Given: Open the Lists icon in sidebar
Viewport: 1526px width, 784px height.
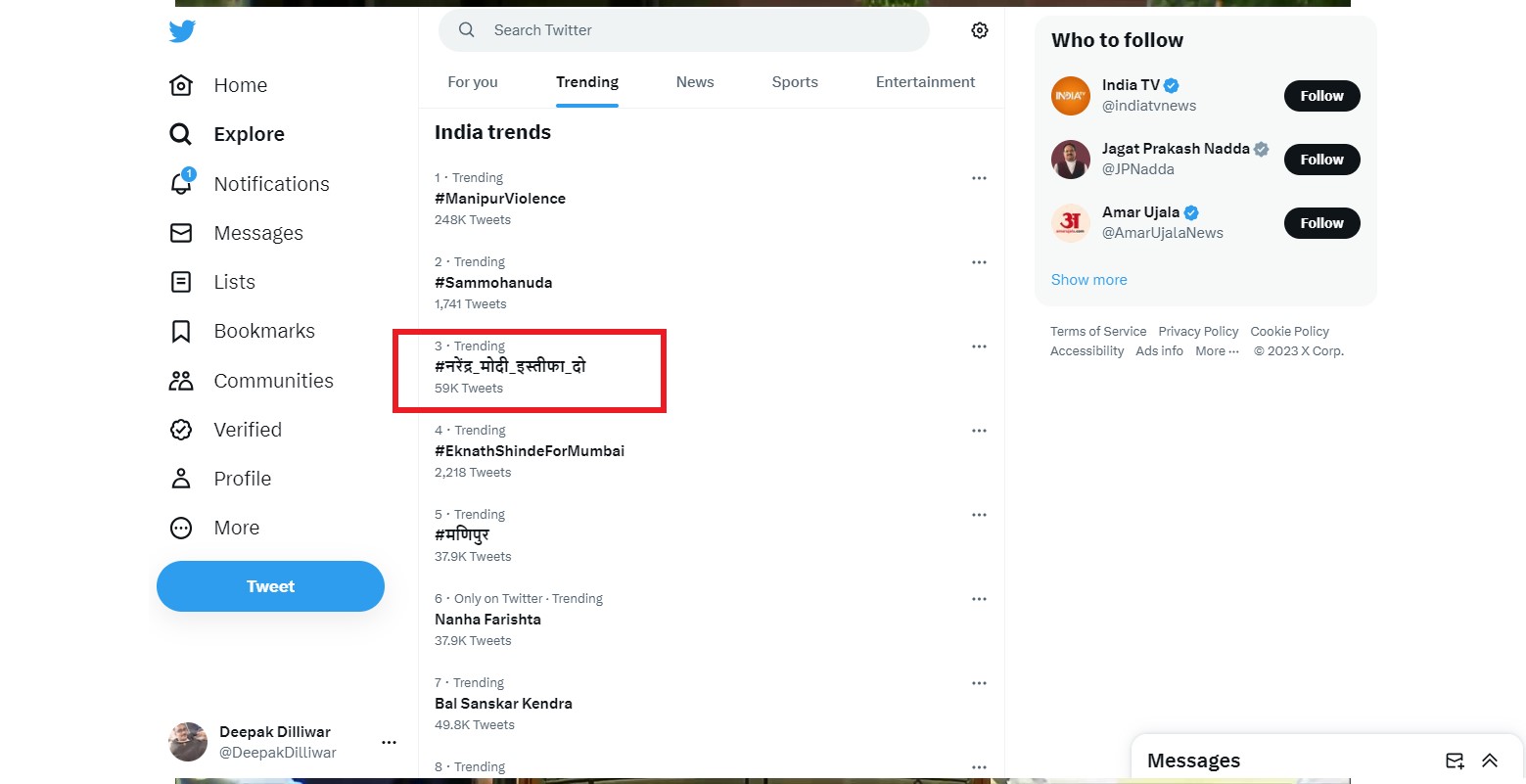Looking at the screenshot, I should point(181,282).
